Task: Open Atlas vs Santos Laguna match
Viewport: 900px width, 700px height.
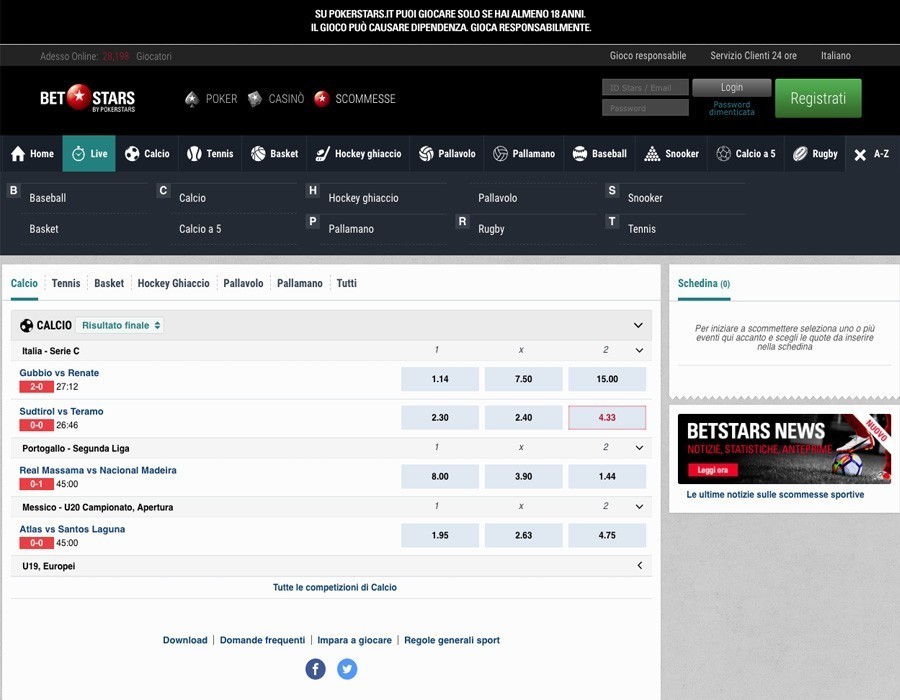Action: click(72, 530)
